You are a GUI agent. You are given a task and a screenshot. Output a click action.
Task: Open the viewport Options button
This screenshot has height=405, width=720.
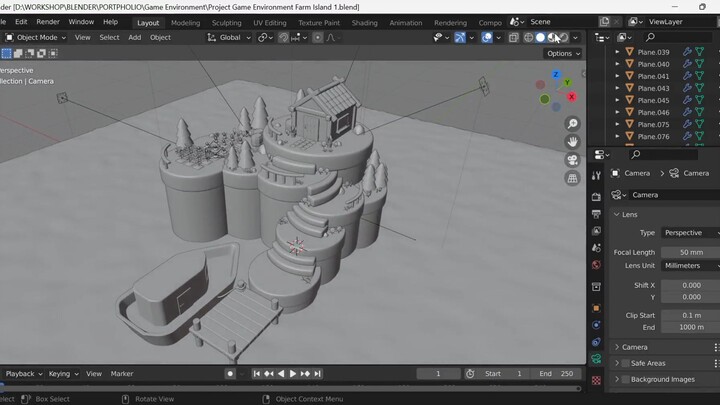[x=563, y=53]
